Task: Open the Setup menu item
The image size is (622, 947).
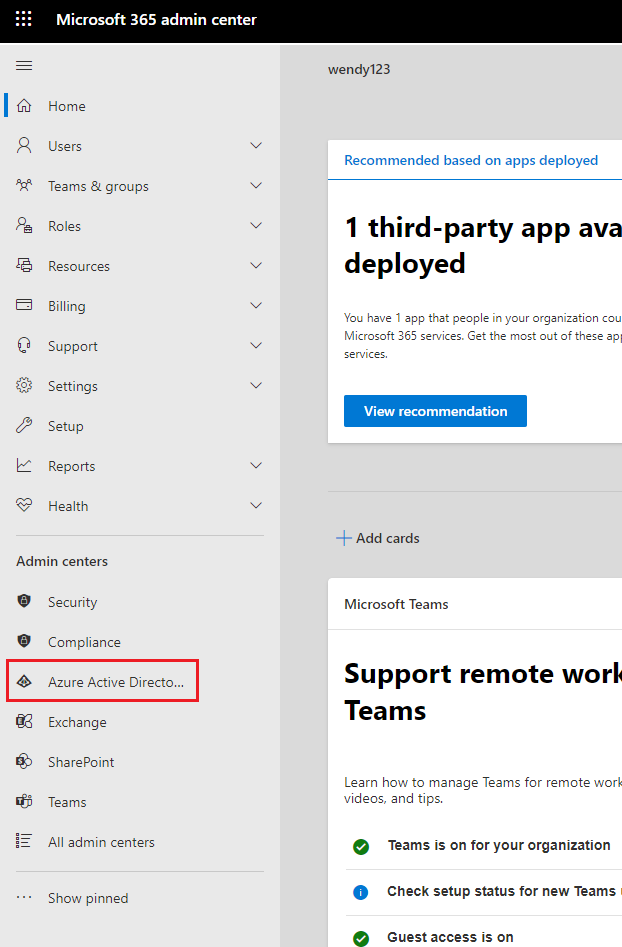Action: [66, 426]
